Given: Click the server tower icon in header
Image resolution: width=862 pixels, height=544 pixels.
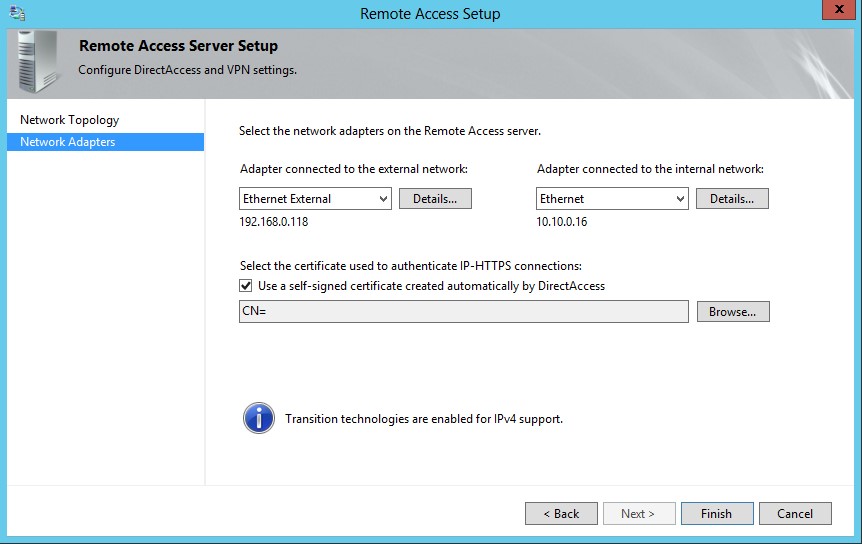Looking at the screenshot, I should tap(38, 61).
